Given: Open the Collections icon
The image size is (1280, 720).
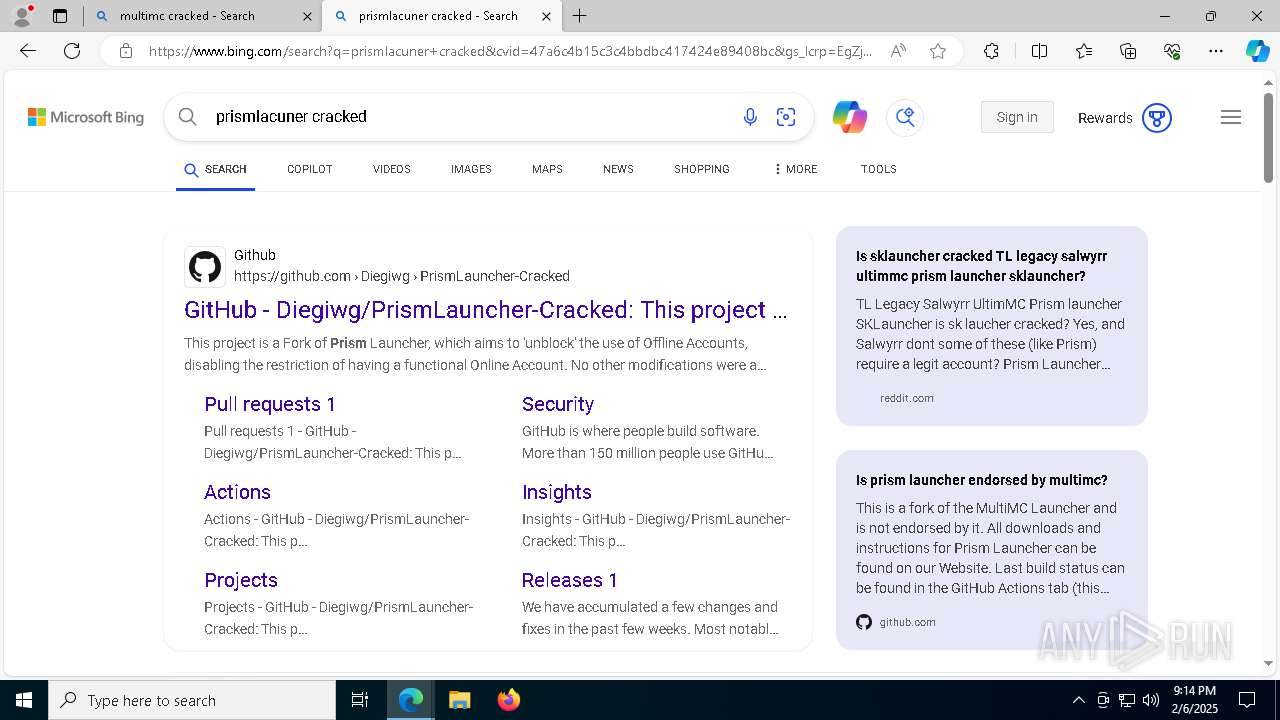Looking at the screenshot, I should click(1128, 51).
